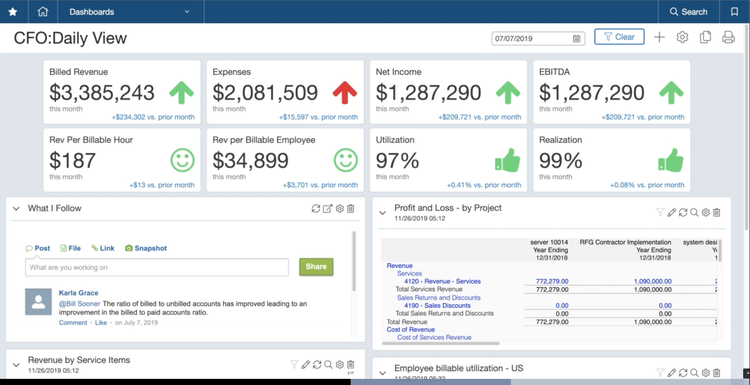Screen dimensions: 750x385
Task: Refresh Revenue by Service Items panel
Action: 317,364
